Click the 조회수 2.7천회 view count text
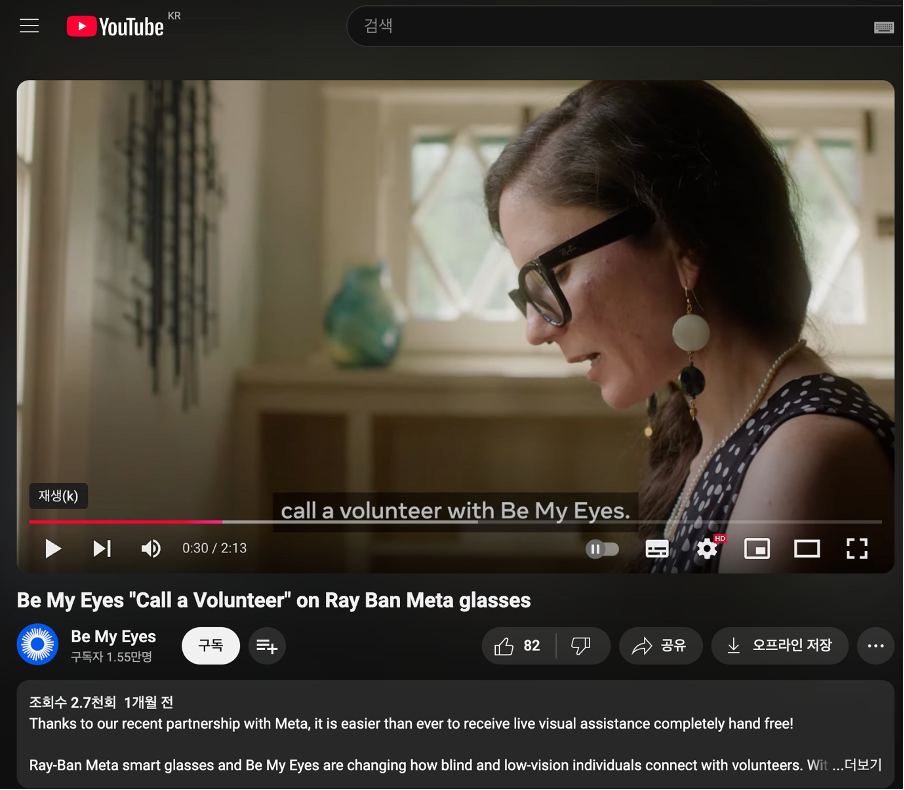Image resolution: width=904 pixels, height=790 pixels. [x=73, y=702]
